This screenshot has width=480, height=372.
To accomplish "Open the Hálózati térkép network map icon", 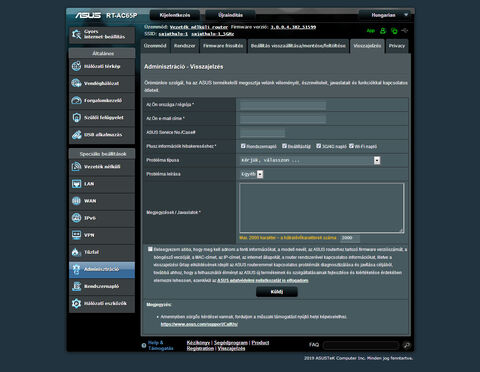I will tap(76, 66).
